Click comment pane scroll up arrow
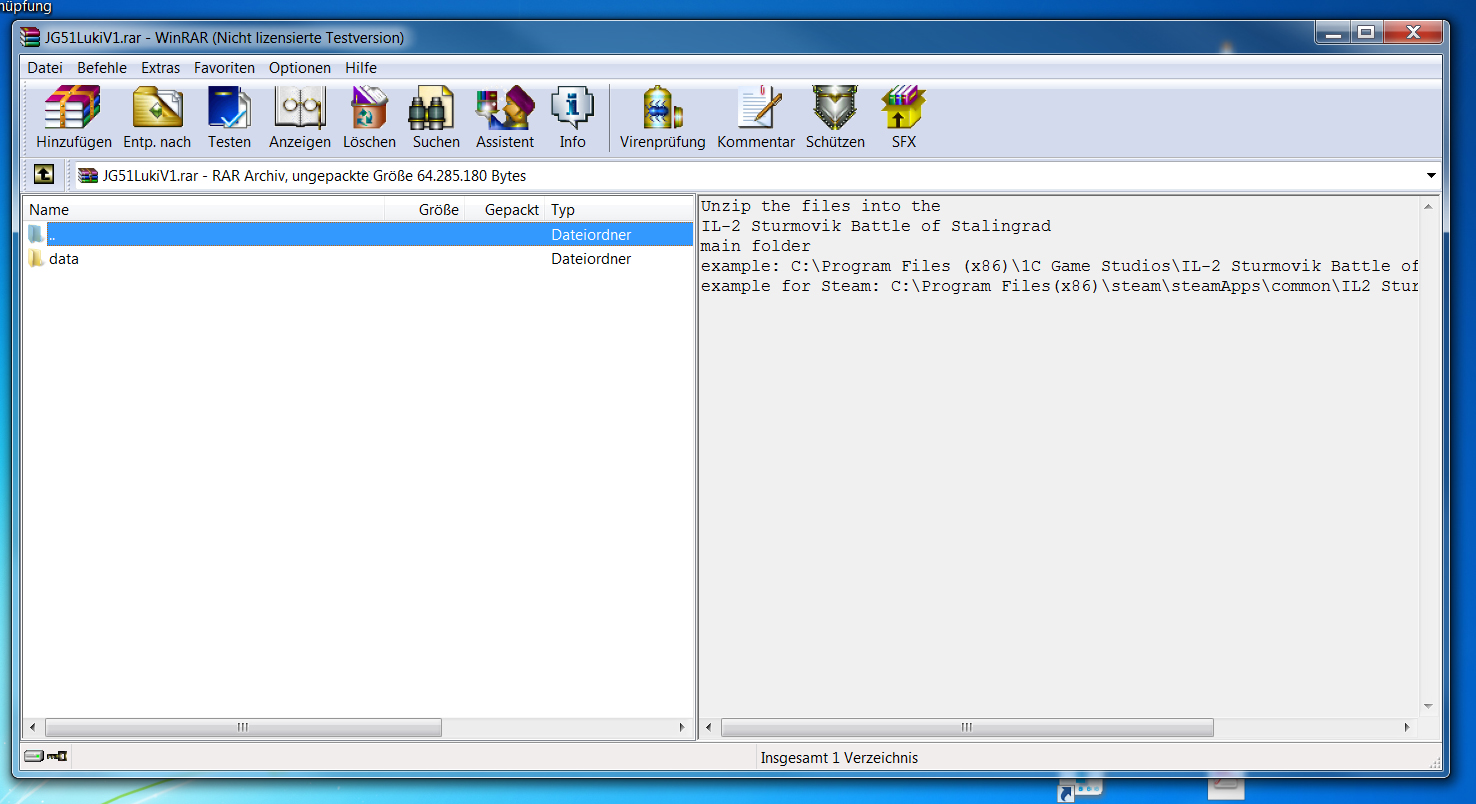 point(1429,207)
